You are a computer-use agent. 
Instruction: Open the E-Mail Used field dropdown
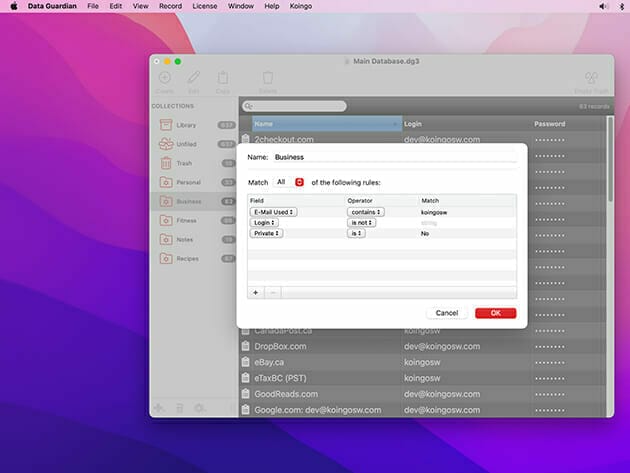pos(272,212)
